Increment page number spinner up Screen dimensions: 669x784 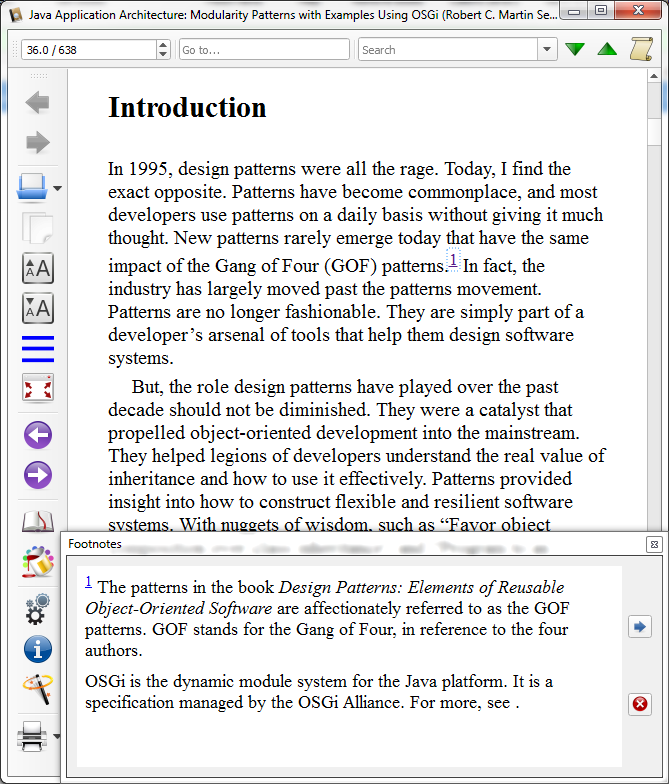[163, 45]
